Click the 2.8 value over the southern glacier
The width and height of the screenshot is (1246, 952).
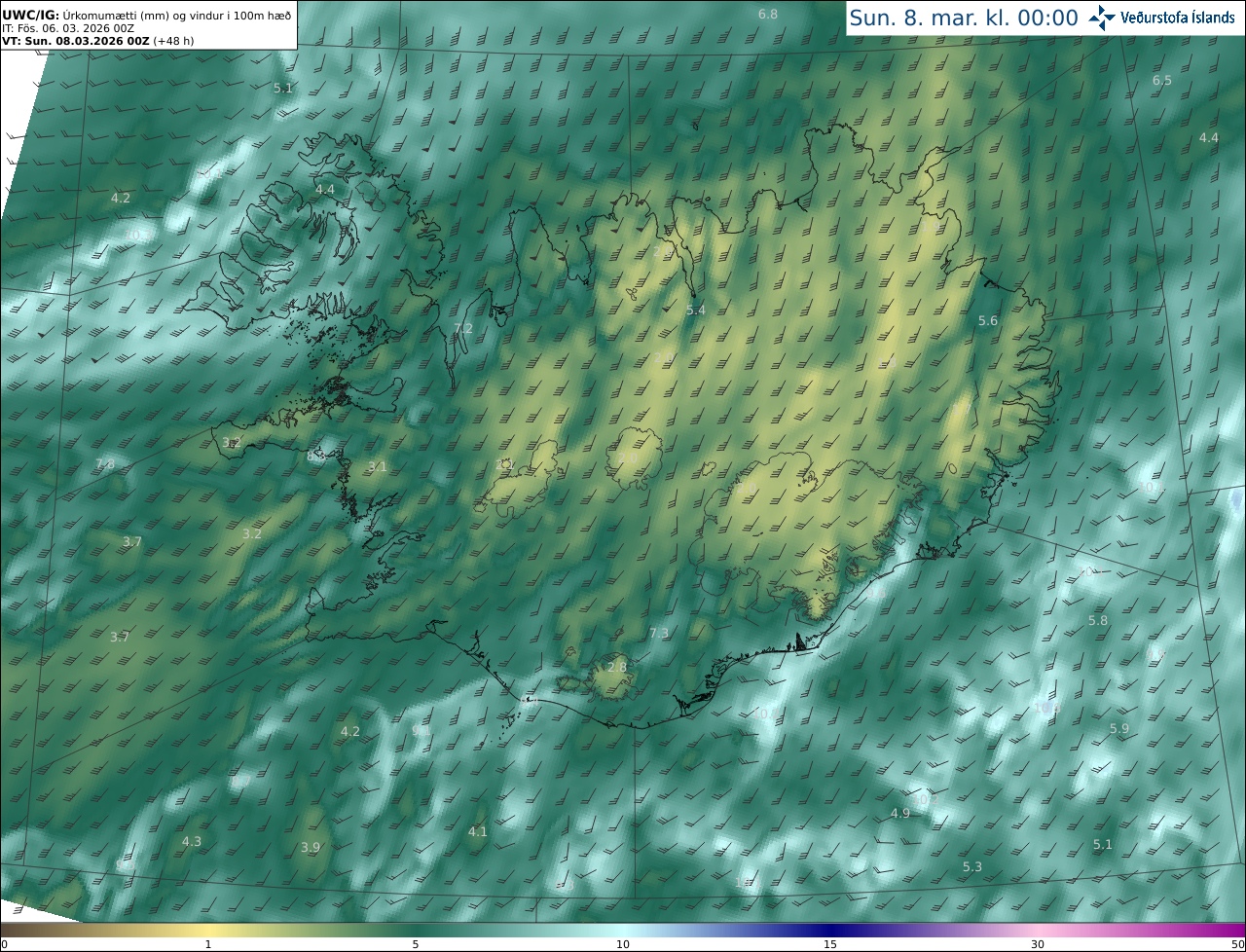pyautogui.click(x=617, y=667)
